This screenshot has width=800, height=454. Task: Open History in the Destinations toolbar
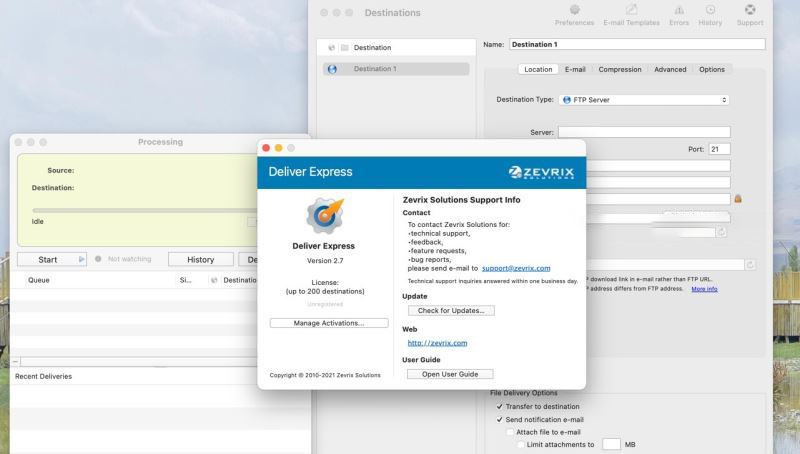pos(710,15)
